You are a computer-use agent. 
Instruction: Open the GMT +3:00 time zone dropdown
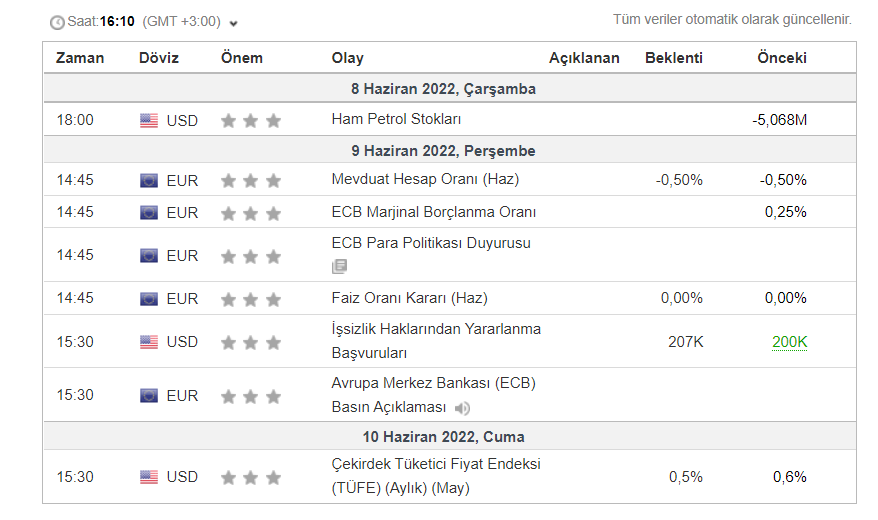pos(234,23)
